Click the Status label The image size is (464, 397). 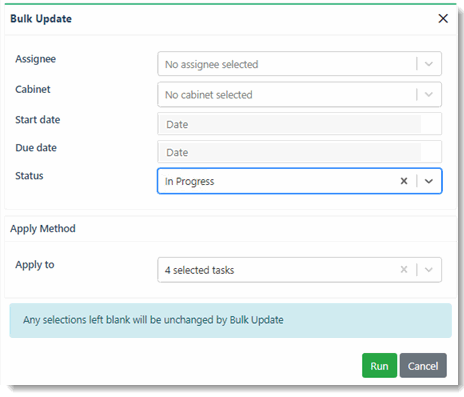coord(29,176)
